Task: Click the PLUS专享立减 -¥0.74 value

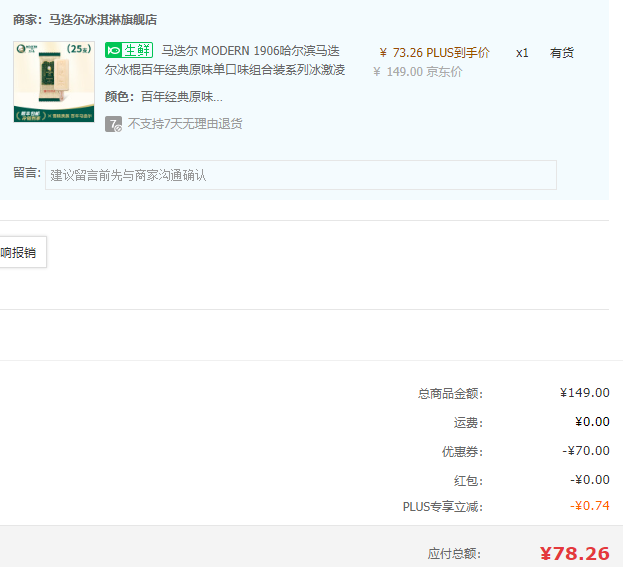Action: (x=590, y=506)
